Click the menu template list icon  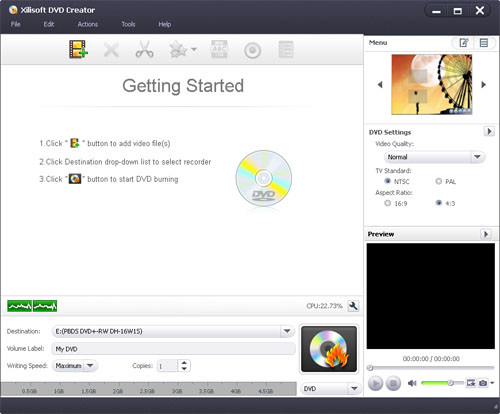tap(484, 43)
